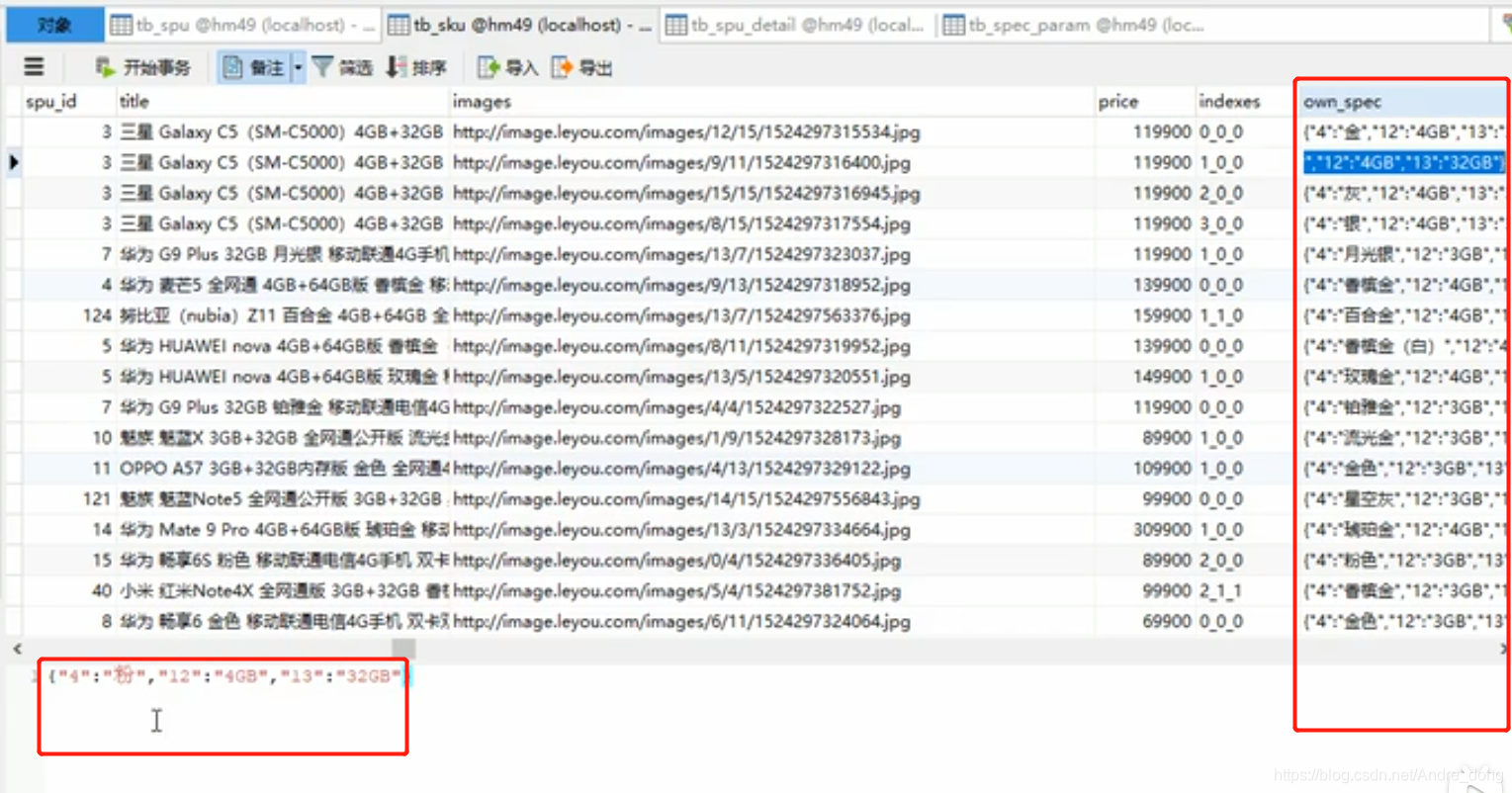This screenshot has height=793, width=1512.
Task: Select the title cell 魅族 魅蓝X 3GB+32GB
Action: click(x=283, y=438)
